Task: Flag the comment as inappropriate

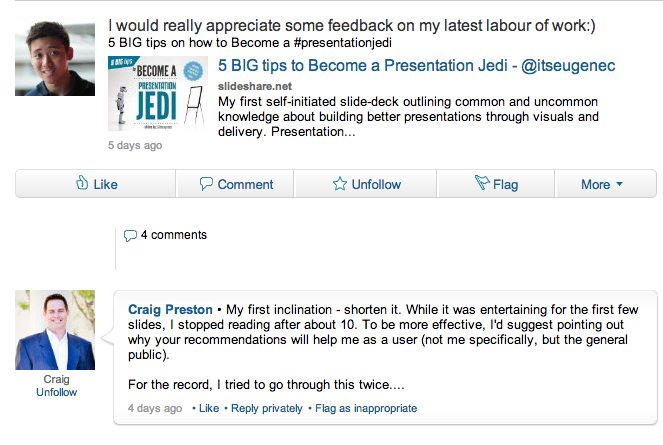Action: (366, 408)
